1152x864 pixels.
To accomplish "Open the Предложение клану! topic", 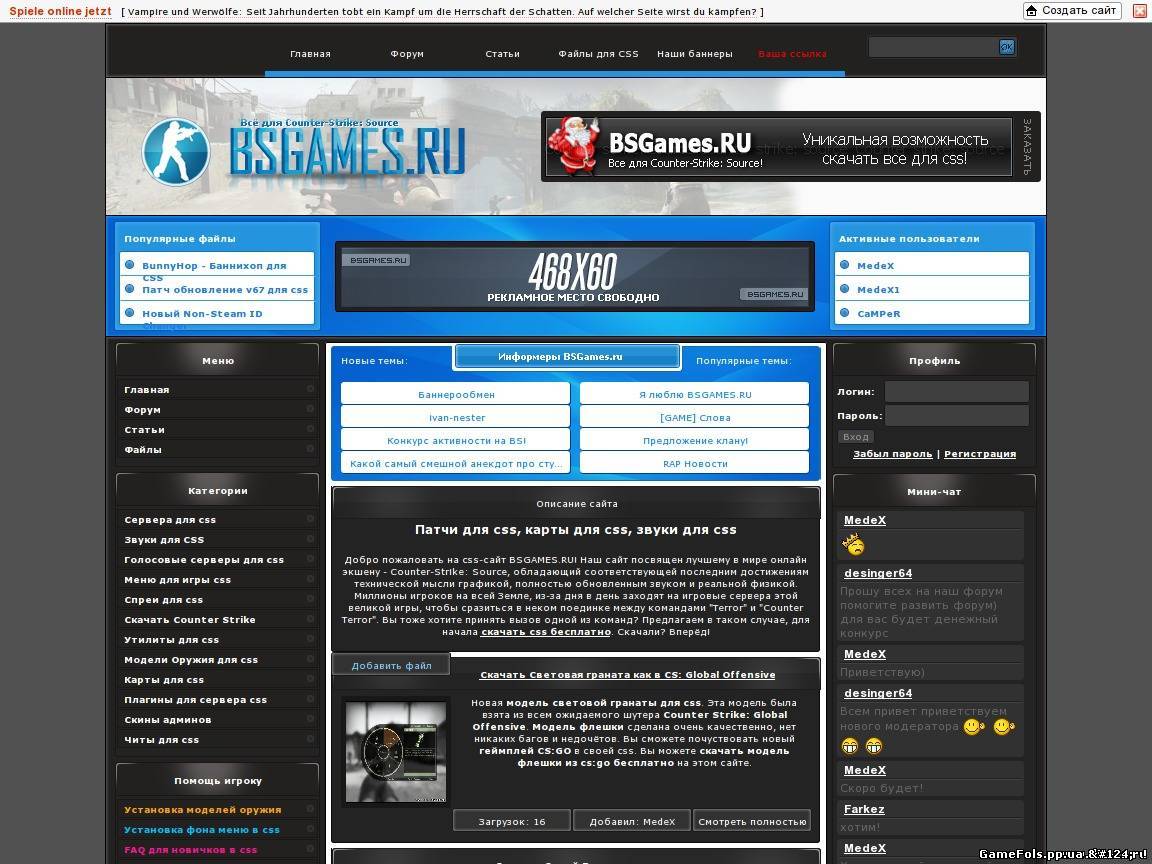I will tap(695, 441).
